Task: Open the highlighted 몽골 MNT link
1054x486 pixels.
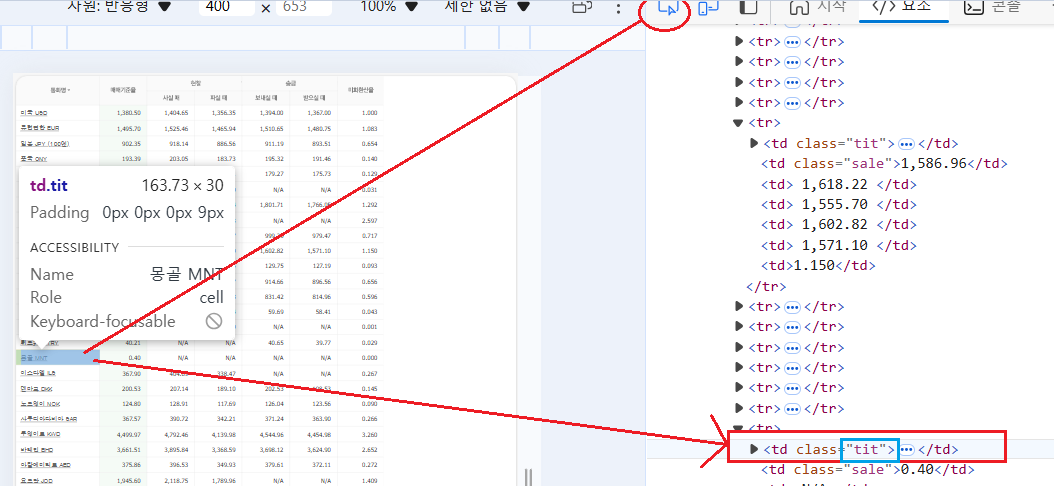Action: 34,358
